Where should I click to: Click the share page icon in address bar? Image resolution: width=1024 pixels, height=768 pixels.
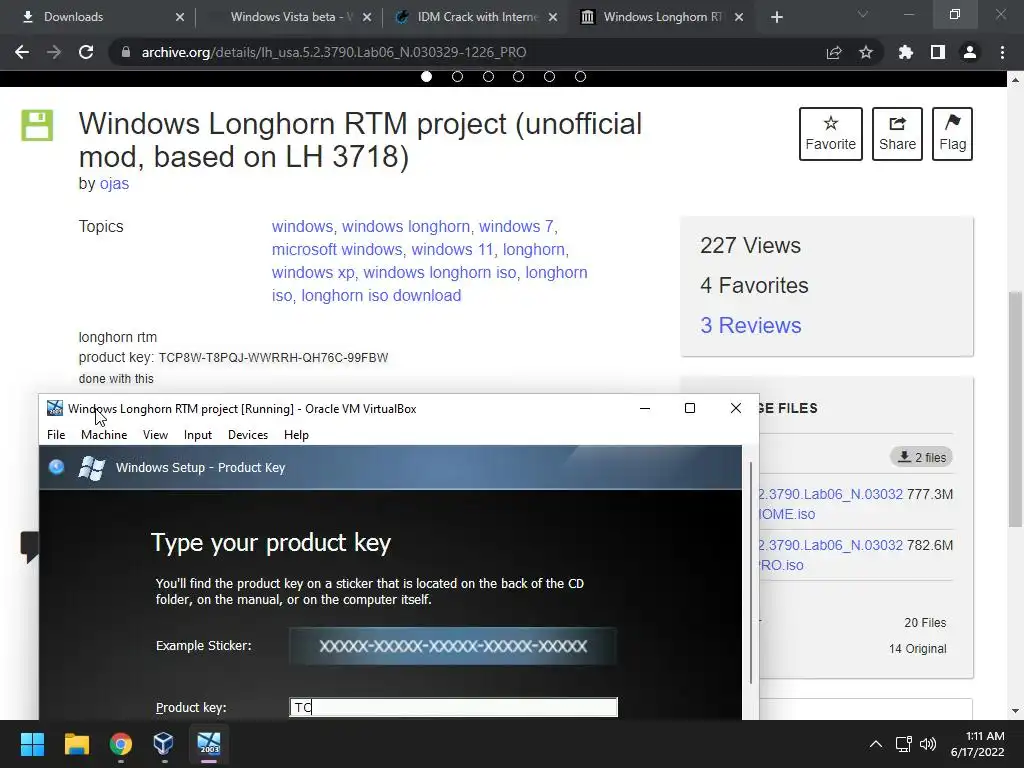(834, 52)
